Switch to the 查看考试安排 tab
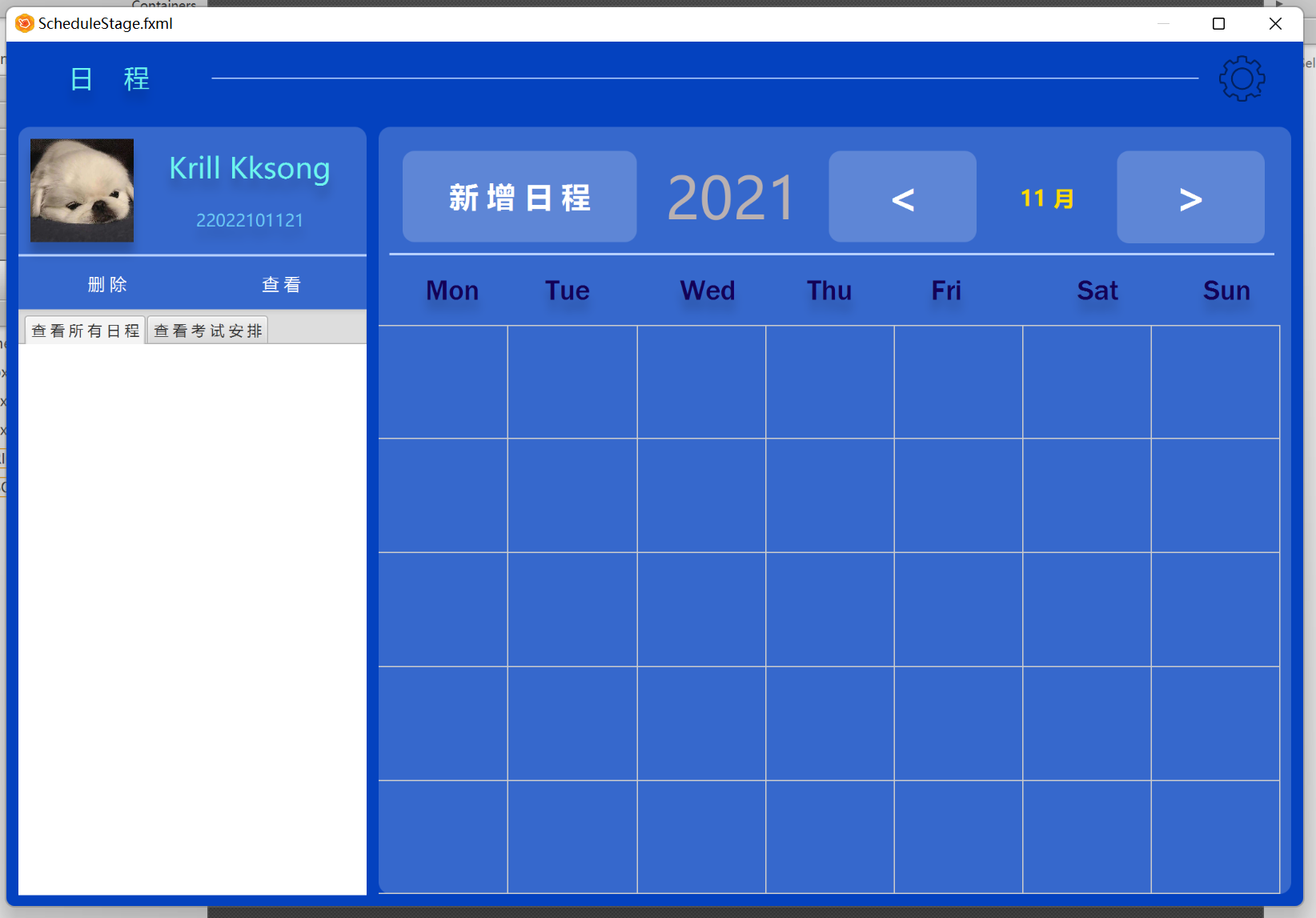The width and height of the screenshot is (1316, 918). [207, 330]
